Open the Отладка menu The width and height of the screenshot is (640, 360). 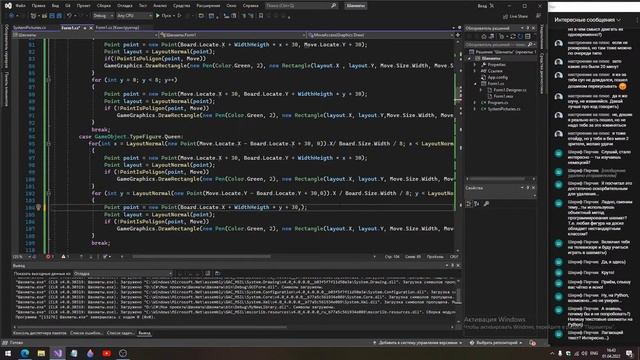point(124,6)
